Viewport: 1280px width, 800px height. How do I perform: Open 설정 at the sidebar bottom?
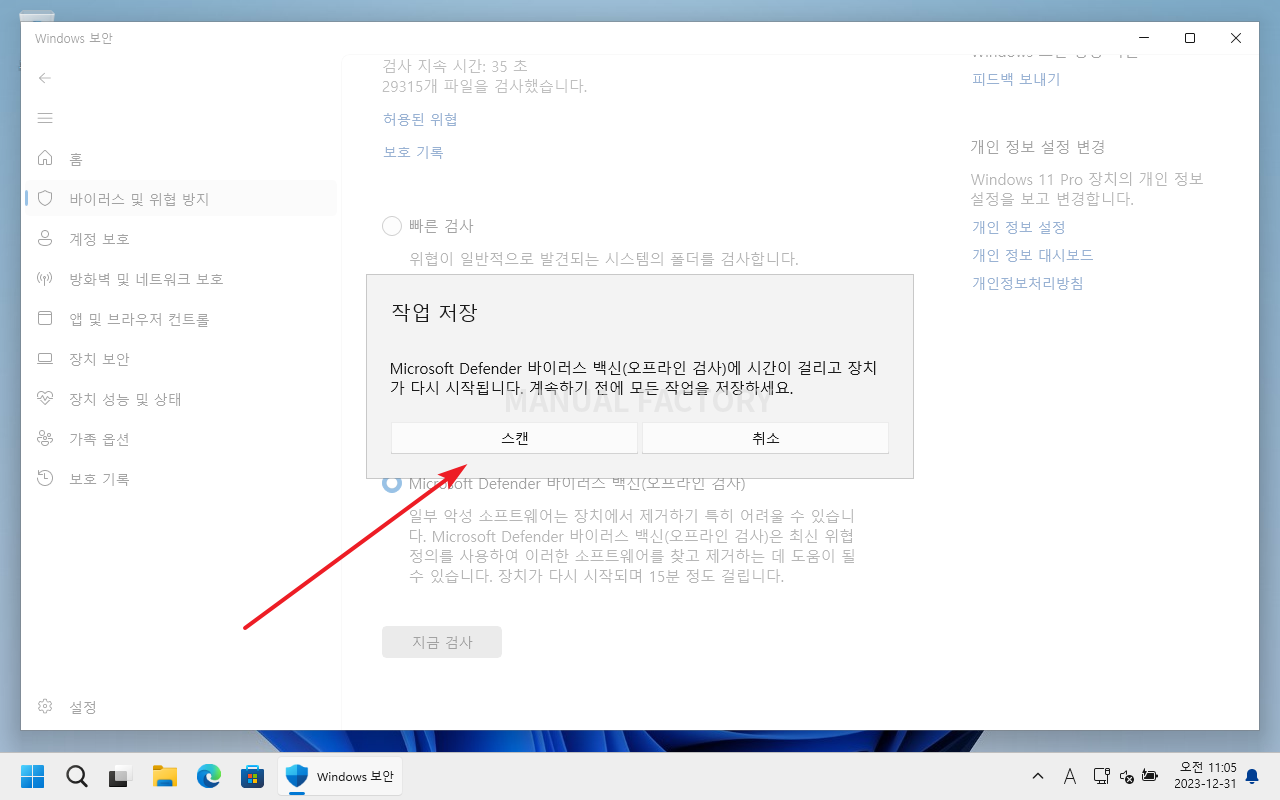click(180, 707)
